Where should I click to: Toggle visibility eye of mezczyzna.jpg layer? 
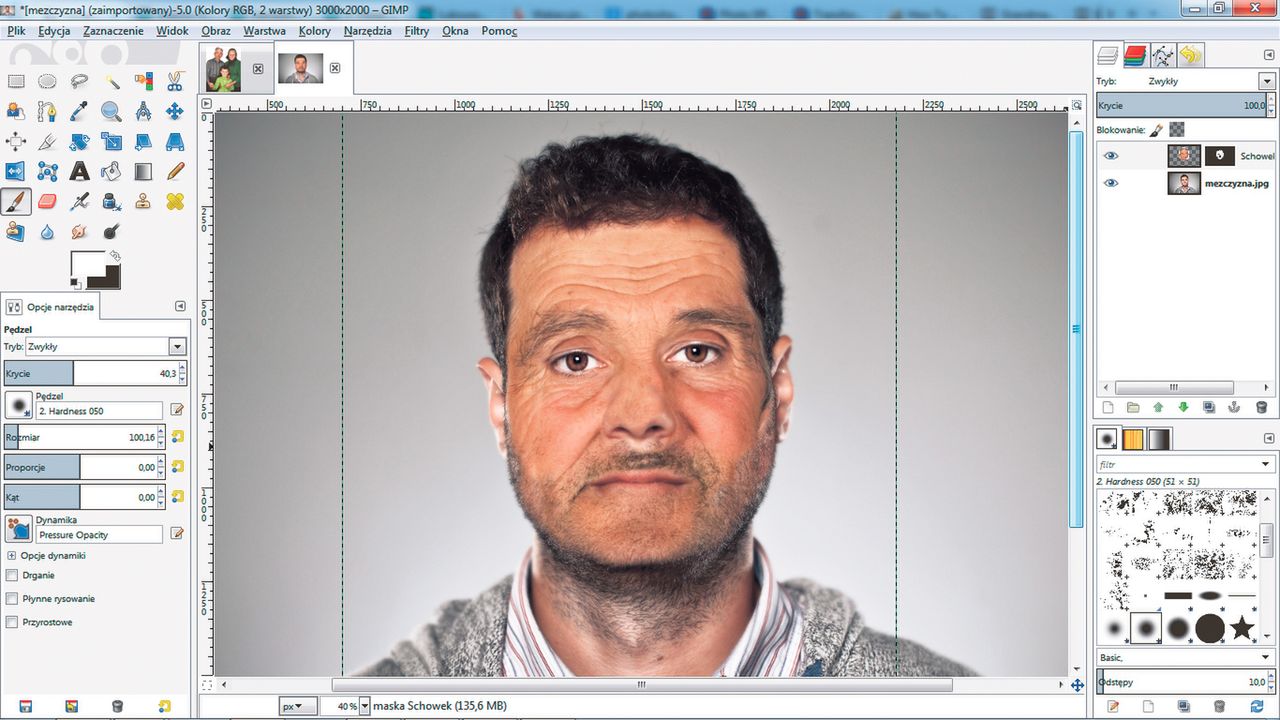tap(1110, 183)
